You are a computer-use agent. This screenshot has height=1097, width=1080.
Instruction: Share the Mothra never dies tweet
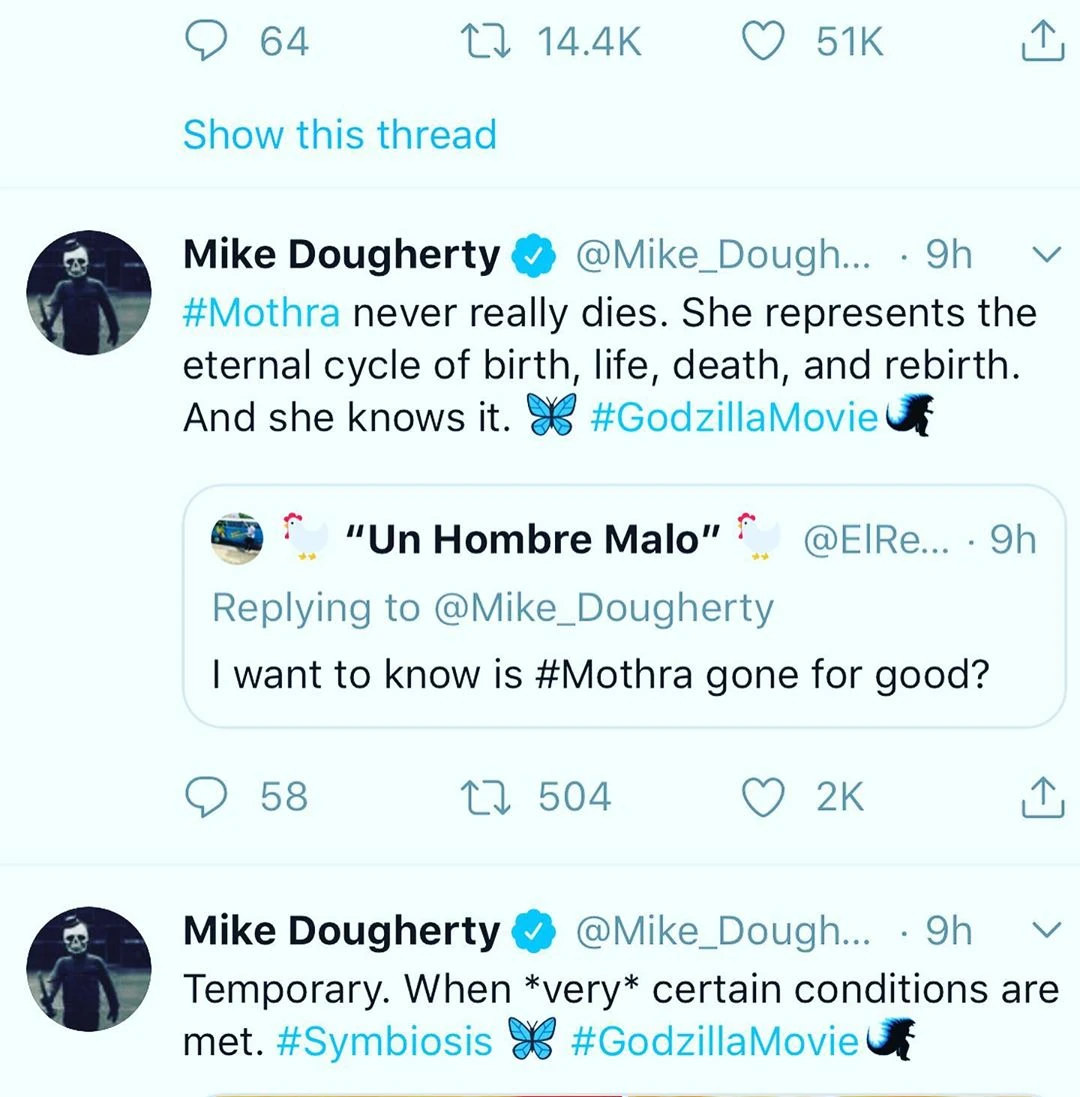pyautogui.click(x=1042, y=797)
